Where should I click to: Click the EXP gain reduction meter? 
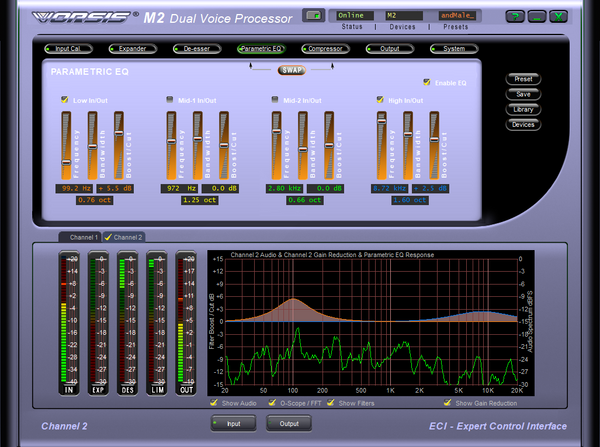98,323
